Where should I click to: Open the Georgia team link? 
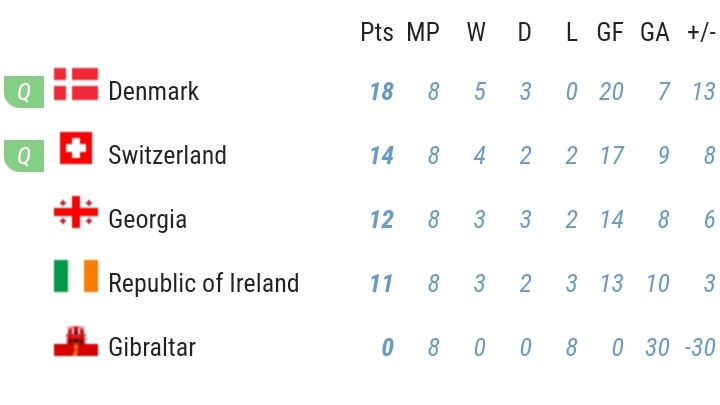[x=147, y=219]
